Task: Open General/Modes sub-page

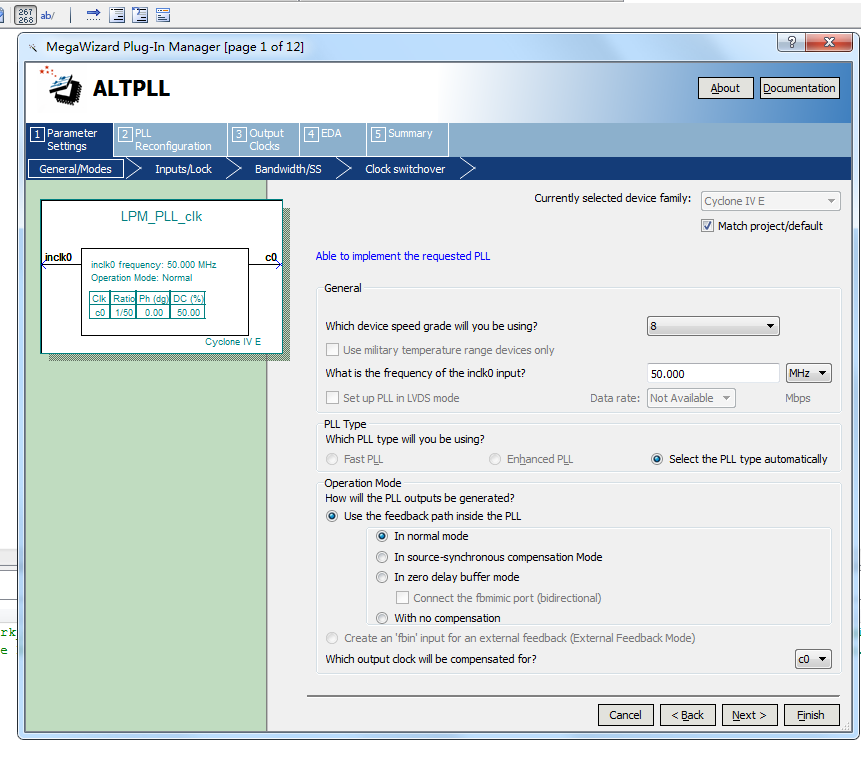Action: pos(75,169)
